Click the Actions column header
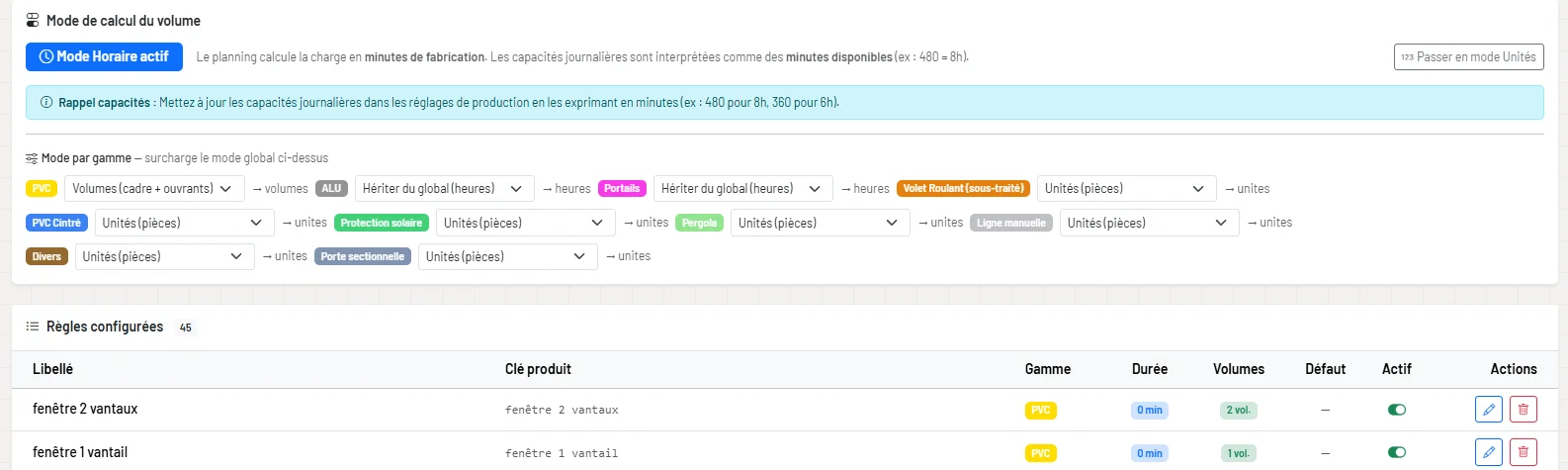 pyautogui.click(x=1514, y=369)
